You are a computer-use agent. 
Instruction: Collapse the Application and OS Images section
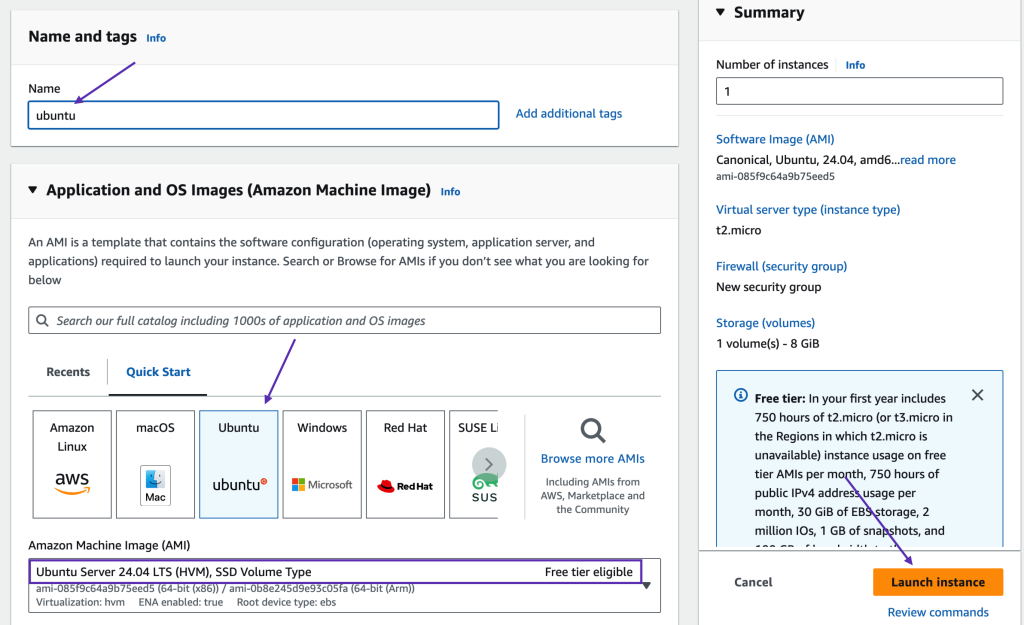click(x=33, y=190)
